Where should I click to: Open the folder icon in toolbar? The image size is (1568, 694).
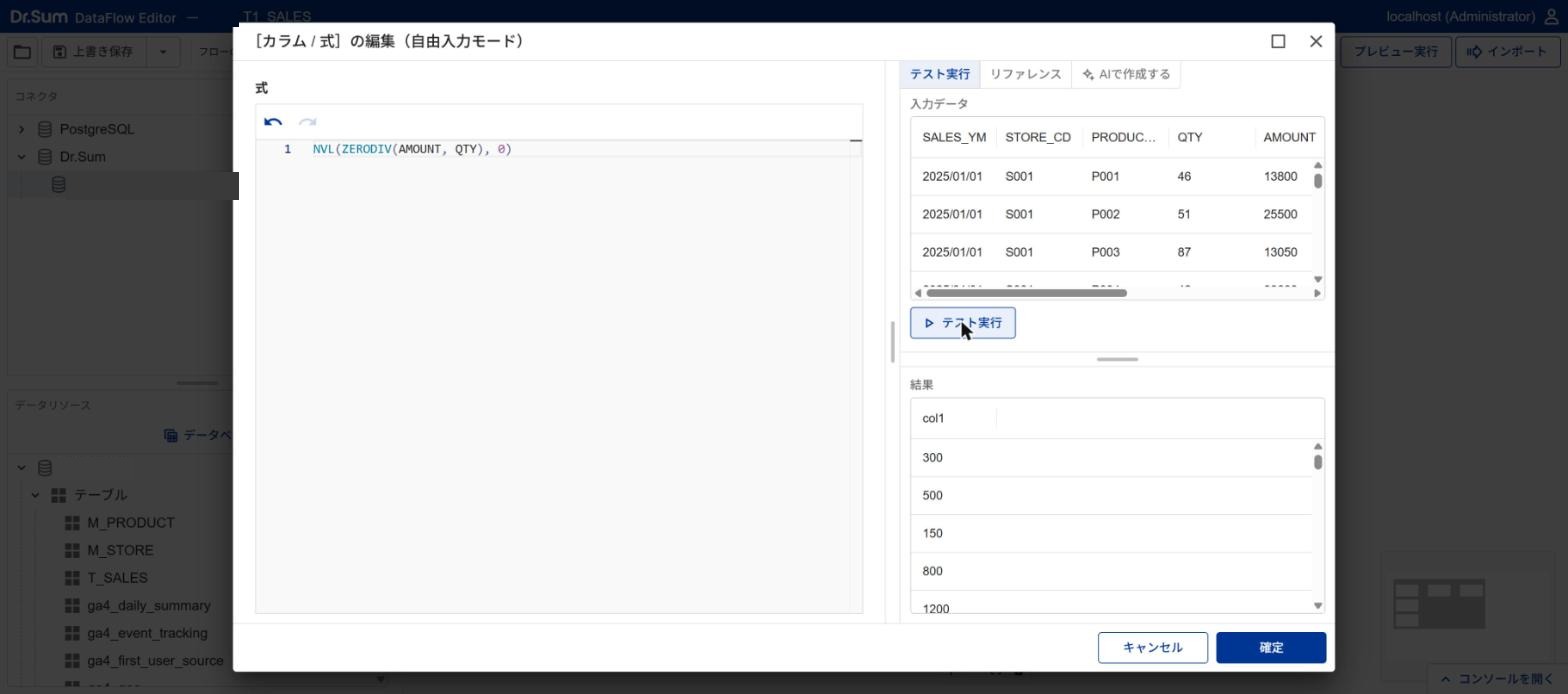(x=22, y=52)
